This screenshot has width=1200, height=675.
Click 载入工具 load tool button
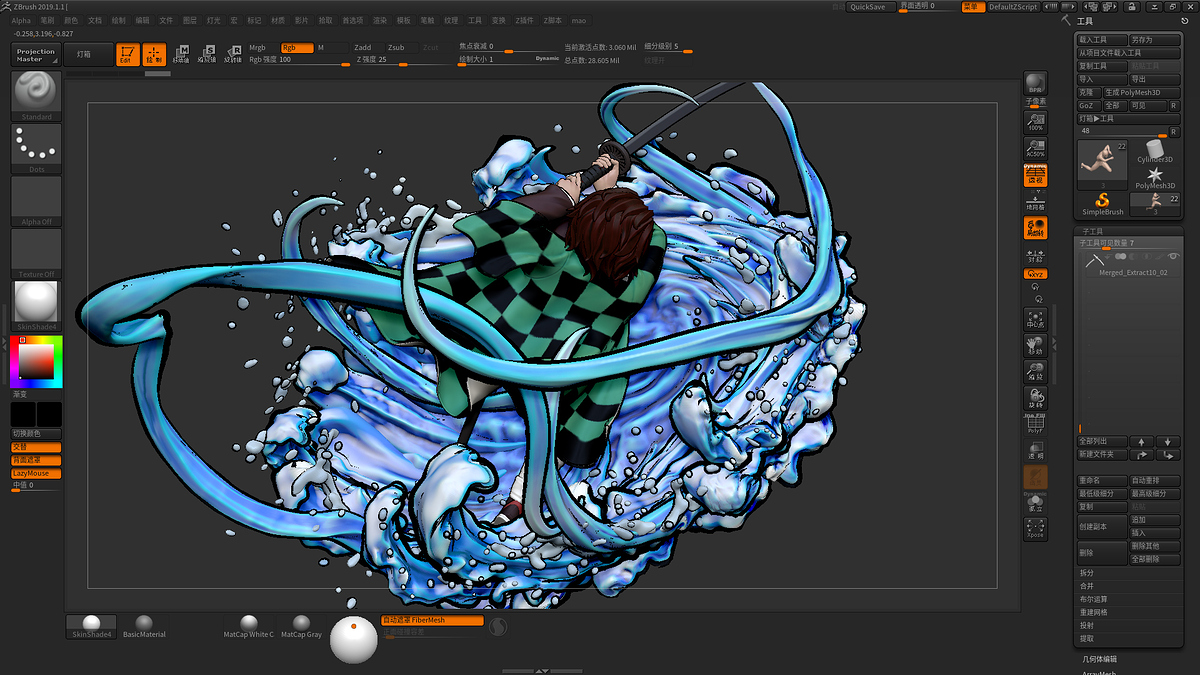[x=1102, y=40]
